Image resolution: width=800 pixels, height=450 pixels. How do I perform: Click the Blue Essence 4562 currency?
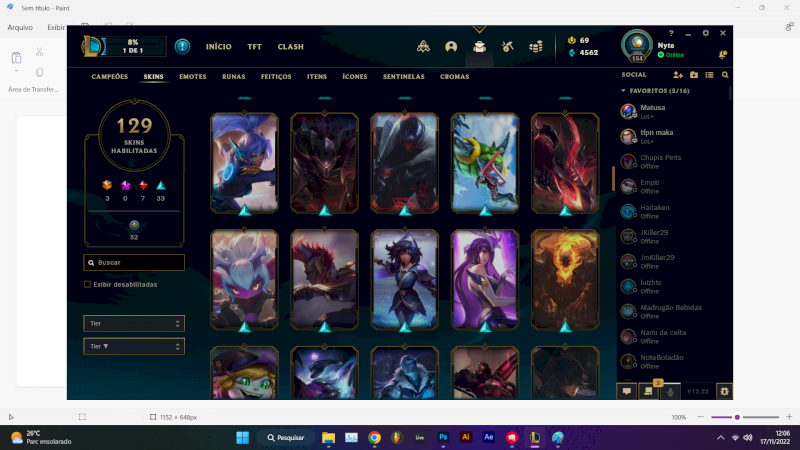(583, 53)
